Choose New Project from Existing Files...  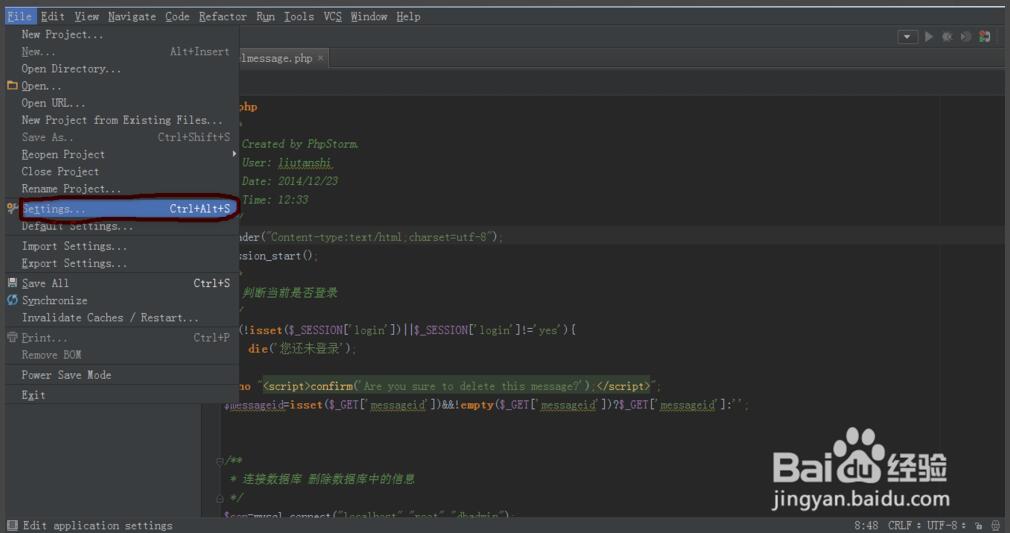point(122,120)
